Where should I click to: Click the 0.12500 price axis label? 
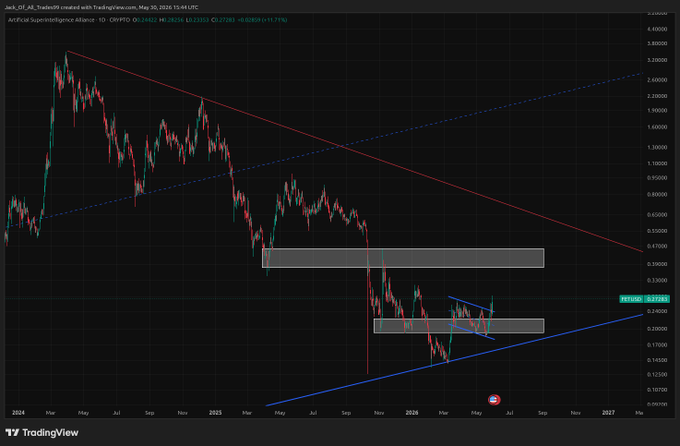coord(657,374)
